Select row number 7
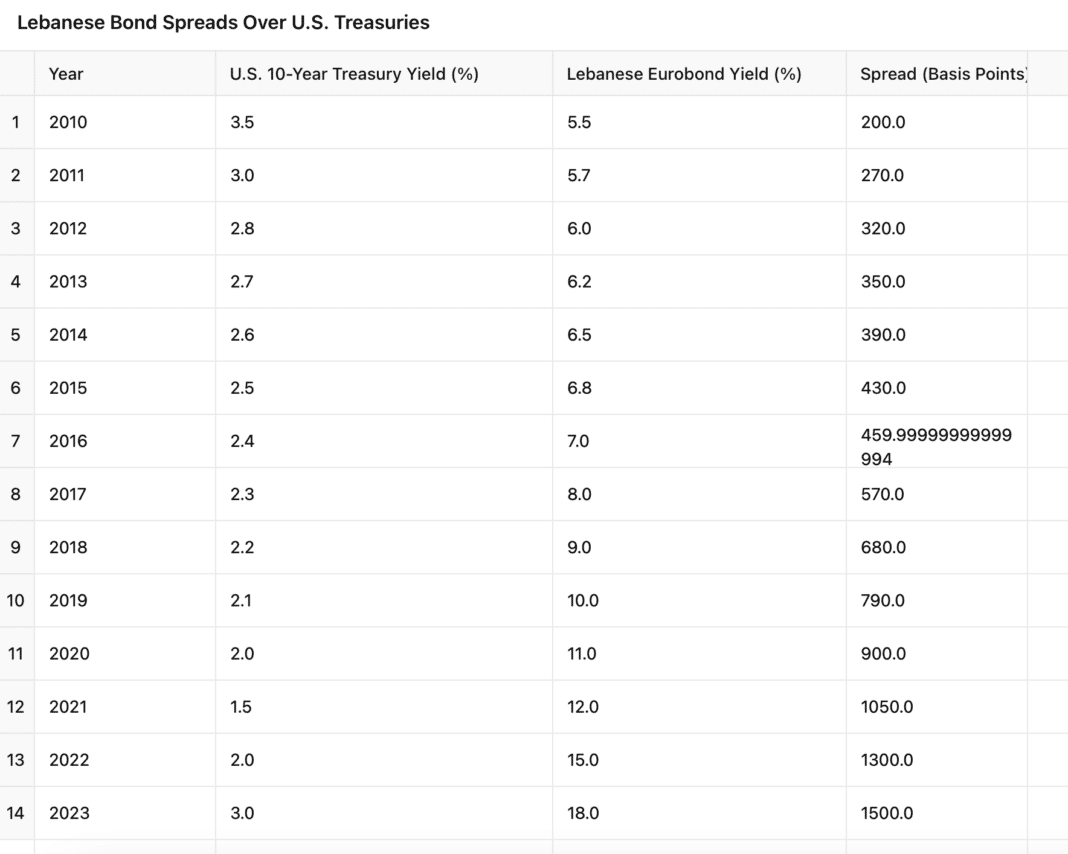1068x854 pixels. click(x=15, y=441)
